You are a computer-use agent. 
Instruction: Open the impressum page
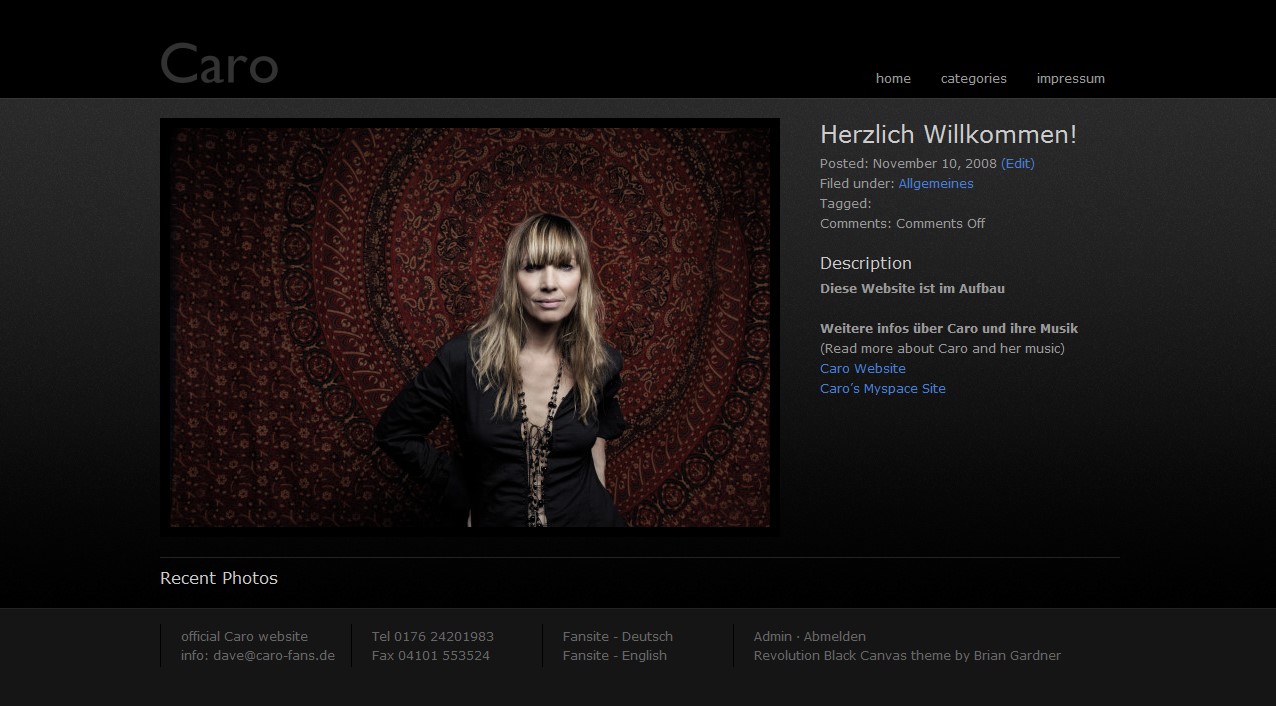coord(1070,78)
